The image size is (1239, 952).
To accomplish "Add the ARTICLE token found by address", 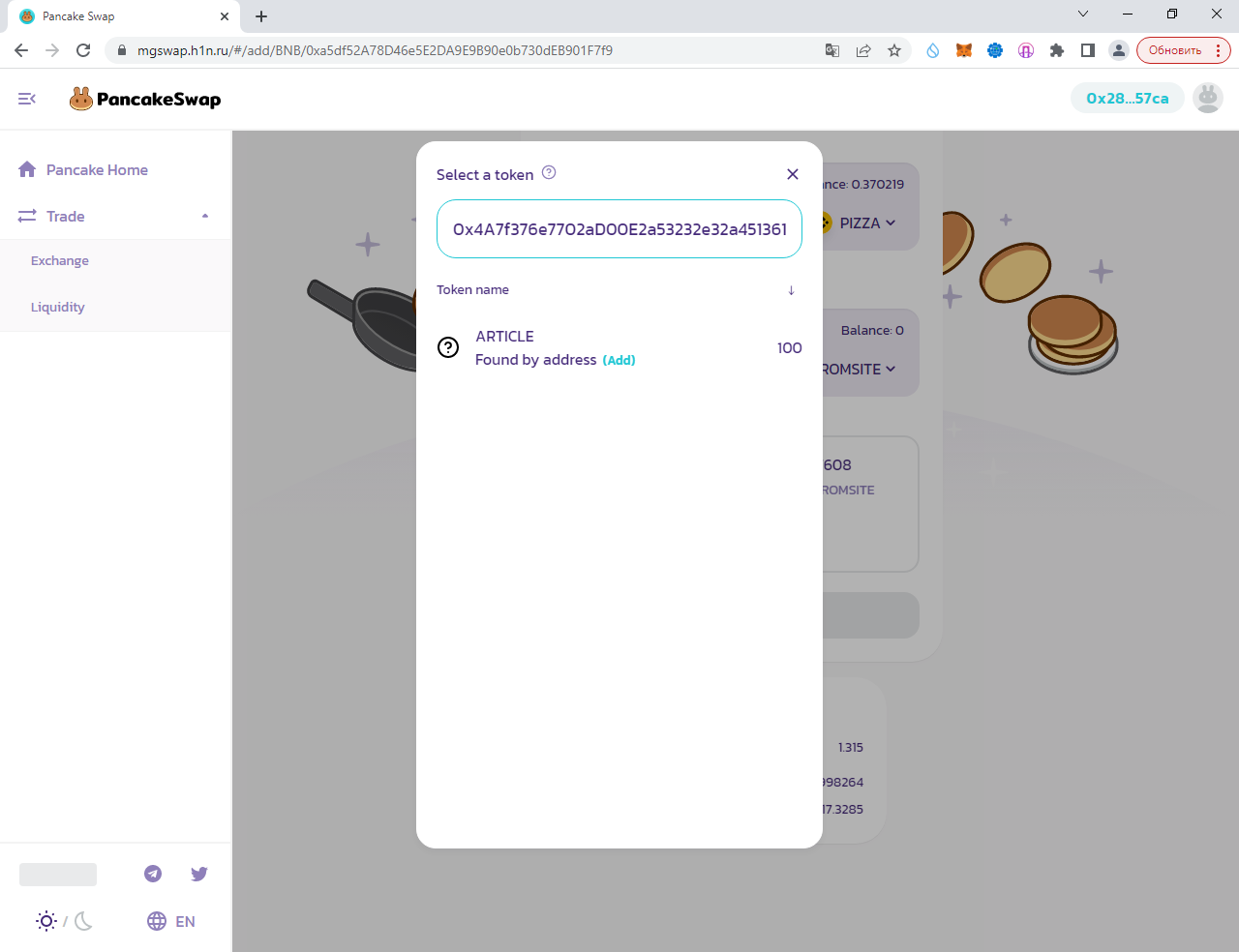I will (x=619, y=360).
